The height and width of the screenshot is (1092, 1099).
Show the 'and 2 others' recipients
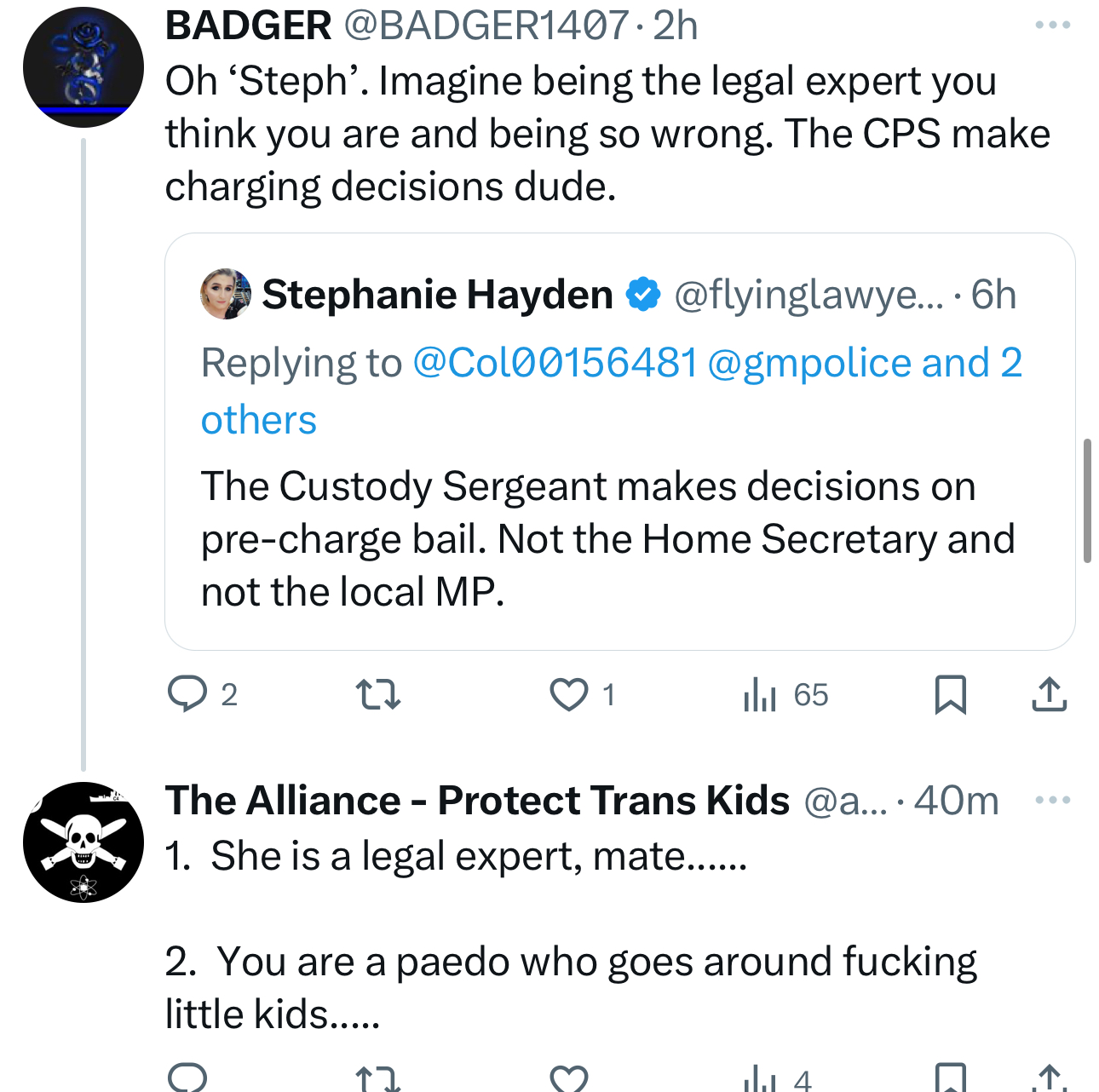[x=971, y=363]
